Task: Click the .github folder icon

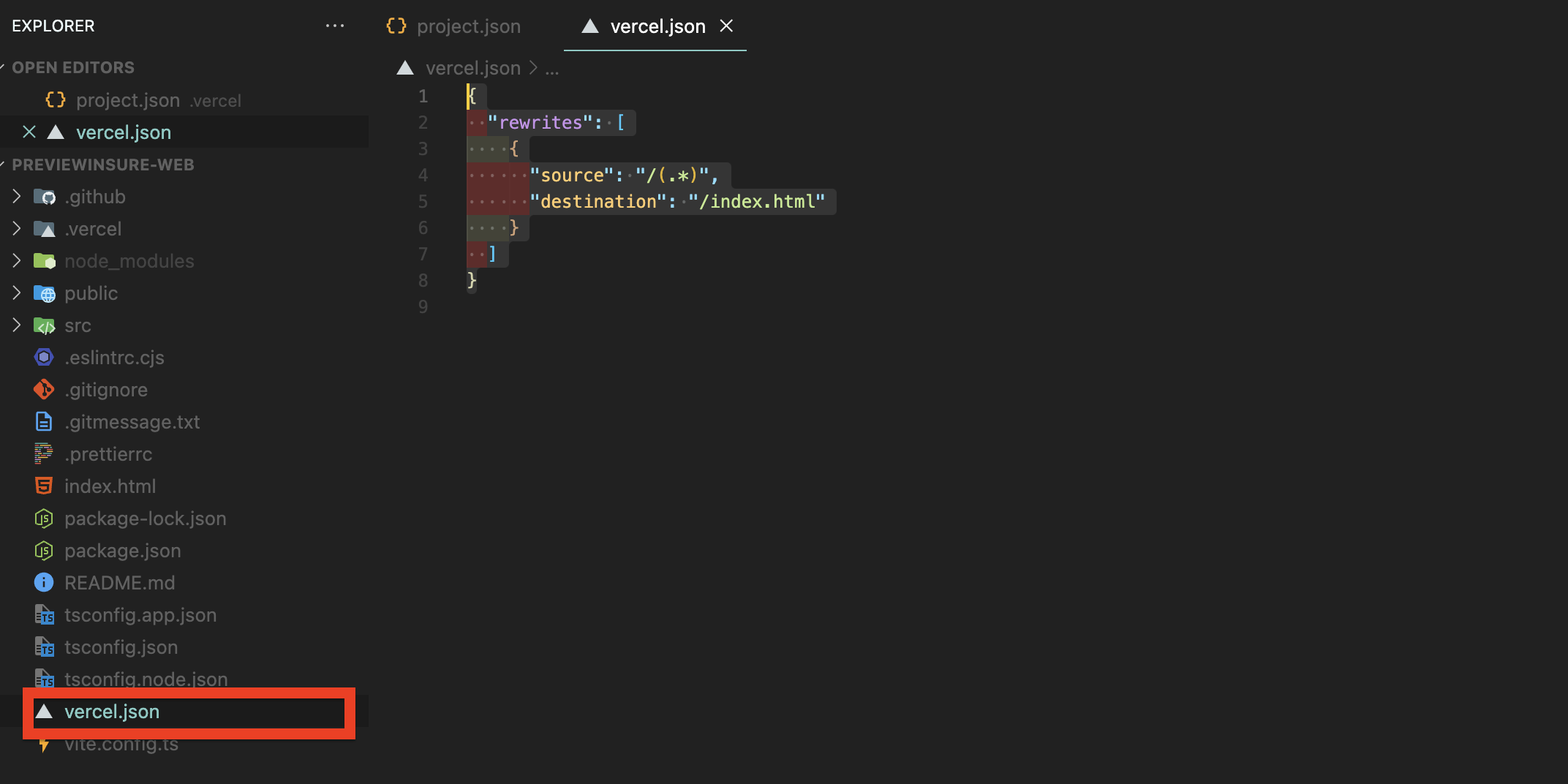Action: click(45, 197)
